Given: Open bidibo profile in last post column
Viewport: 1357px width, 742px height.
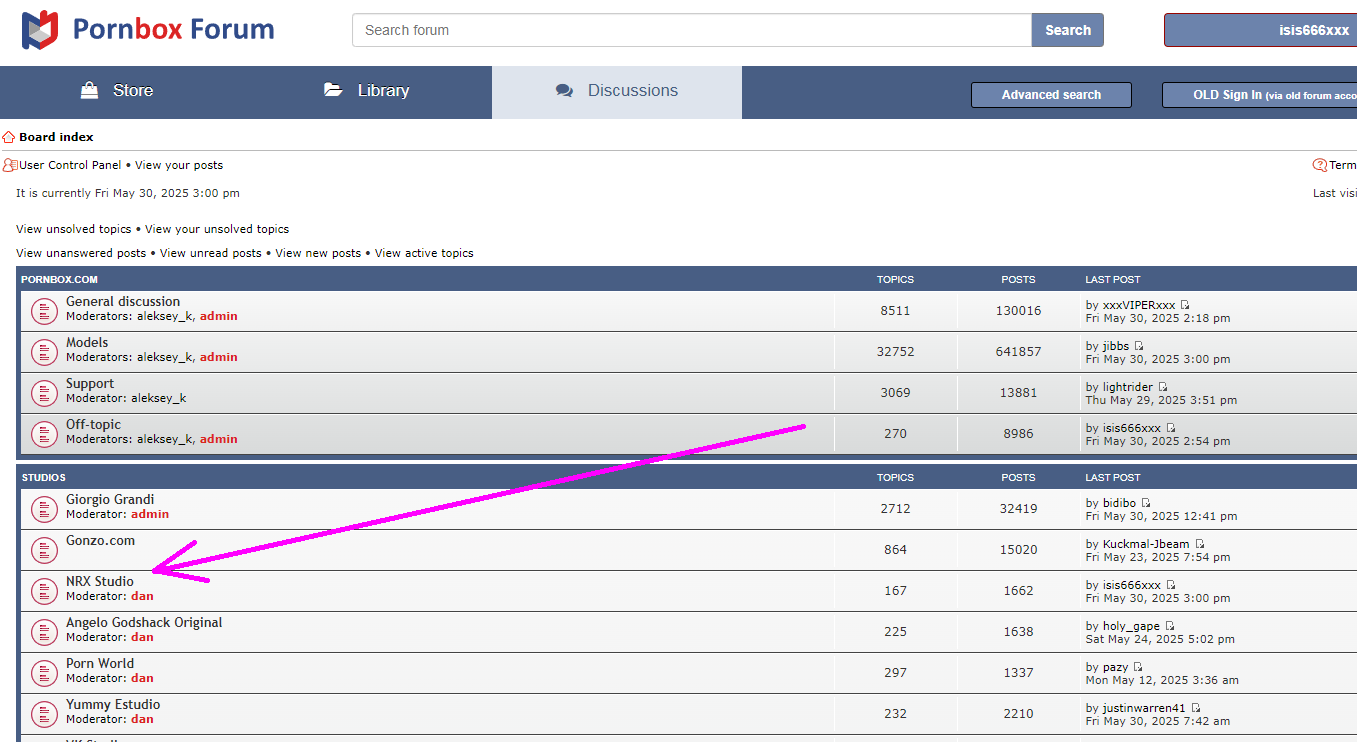Looking at the screenshot, I should click(x=1120, y=503).
